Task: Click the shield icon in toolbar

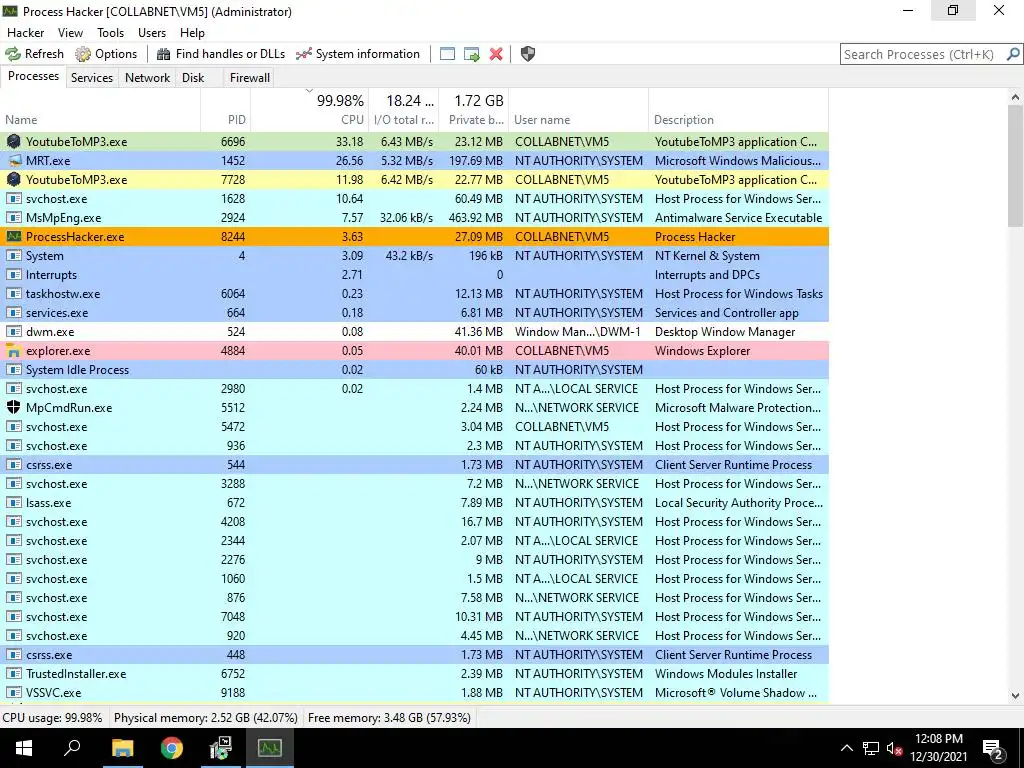Action: click(x=528, y=54)
